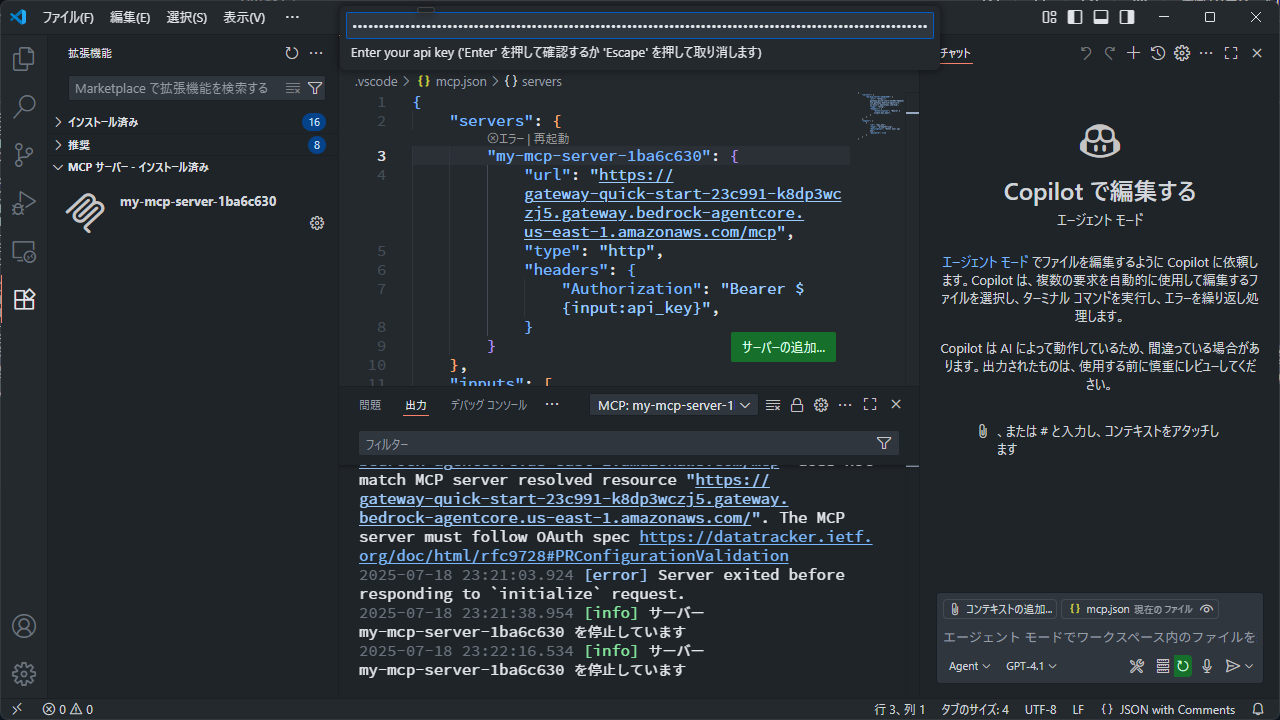Close the bottom output panel

pyautogui.click(x=896, y=405)
